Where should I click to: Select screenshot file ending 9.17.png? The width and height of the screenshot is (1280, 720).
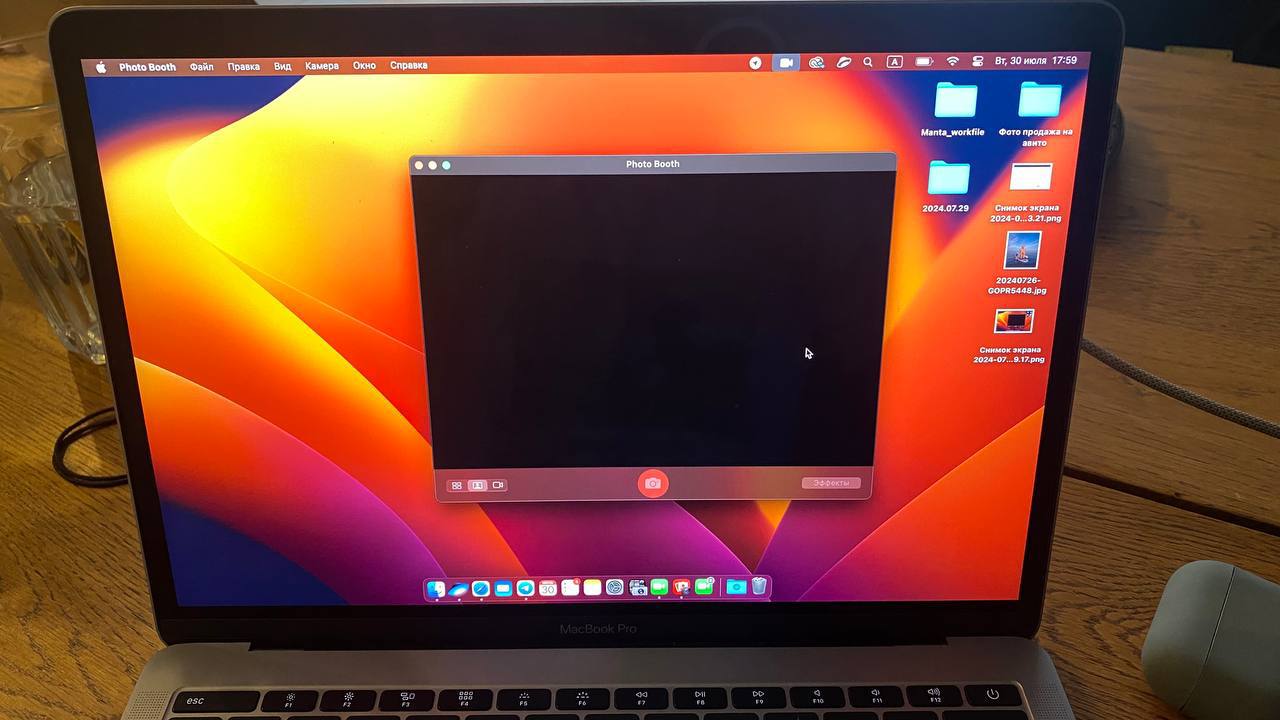[x=1013, y=321]
